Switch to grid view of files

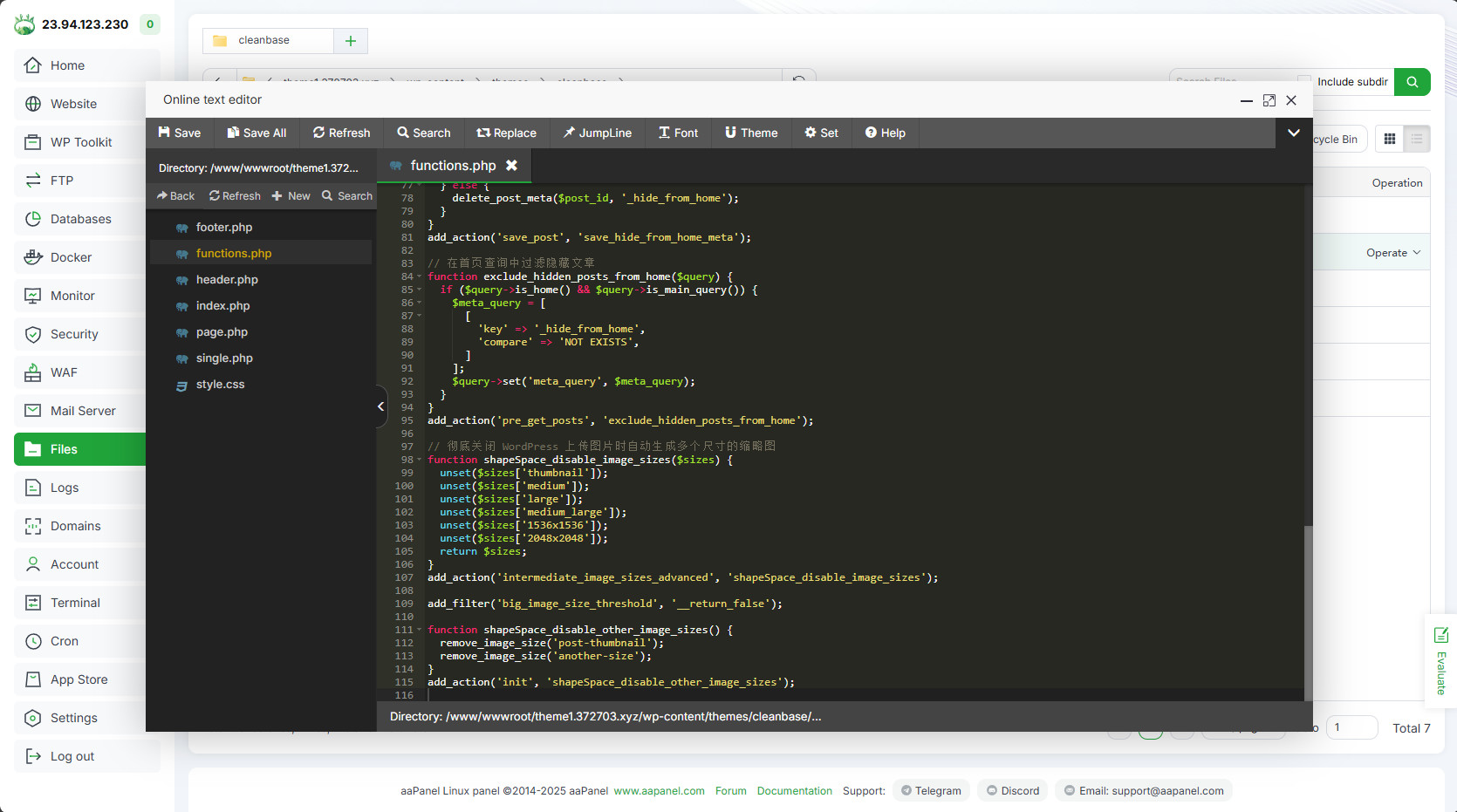(1390, 139)
